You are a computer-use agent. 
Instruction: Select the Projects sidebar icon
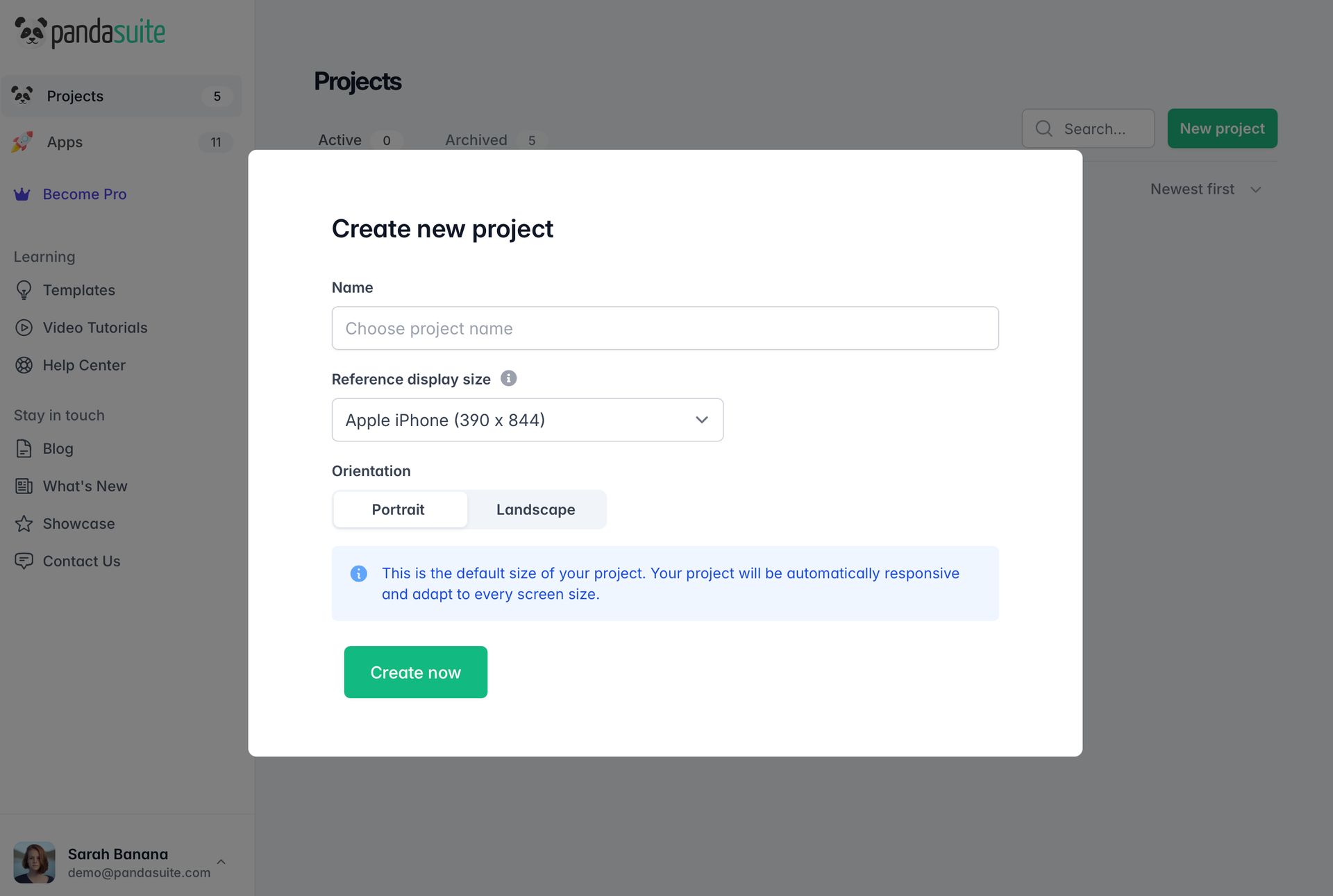pos(23,96)
